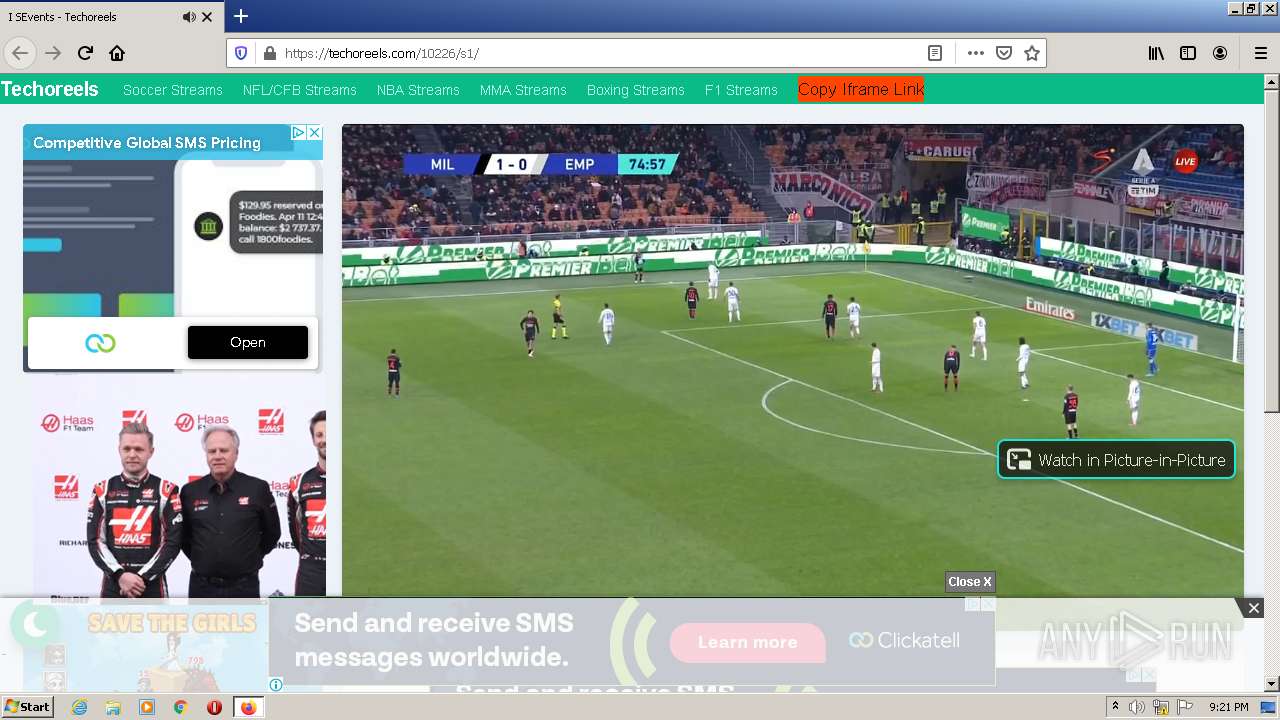Viewport: 1280px width, 720px height.
Task: Click MIL 1 - 0 EMP scoreboard
Action: 541,164
